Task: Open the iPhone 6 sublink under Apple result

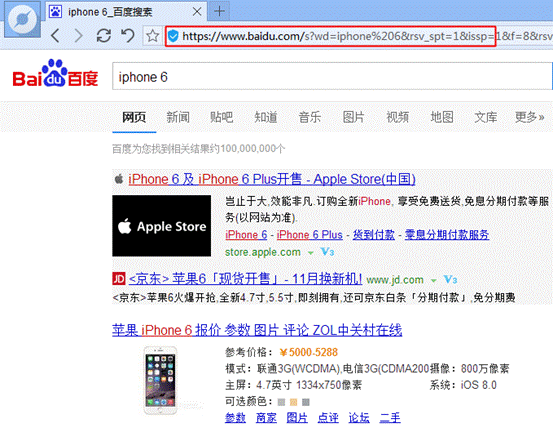Action: pos(246,235)
